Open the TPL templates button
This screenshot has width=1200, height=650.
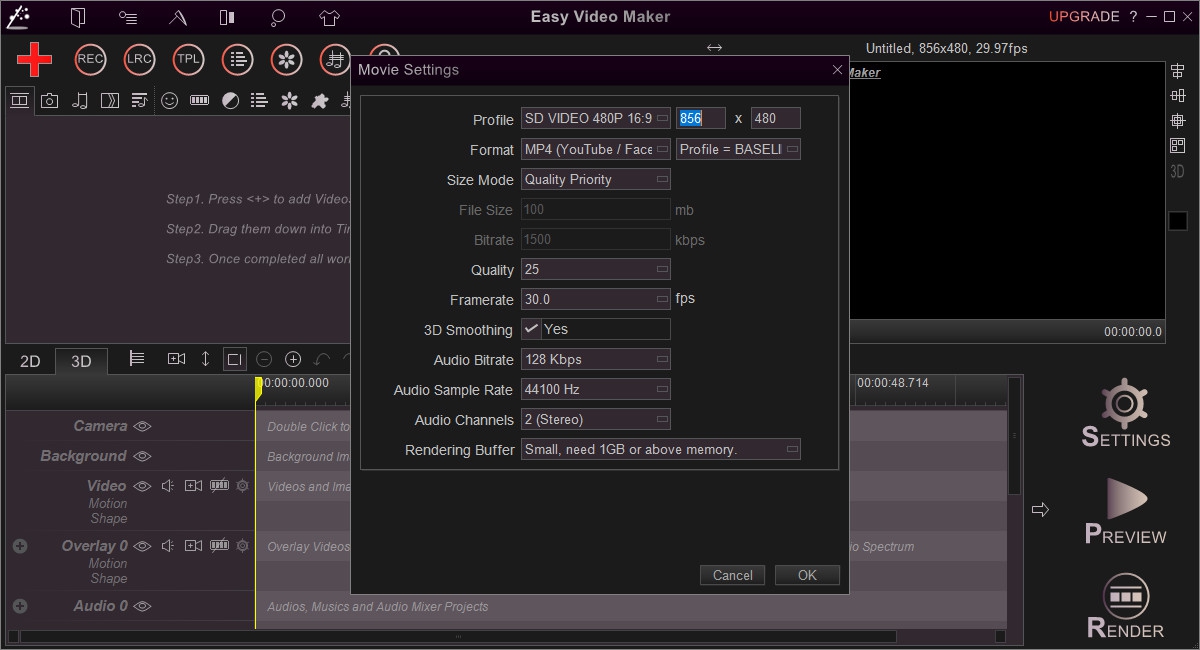tap(188, 59)
